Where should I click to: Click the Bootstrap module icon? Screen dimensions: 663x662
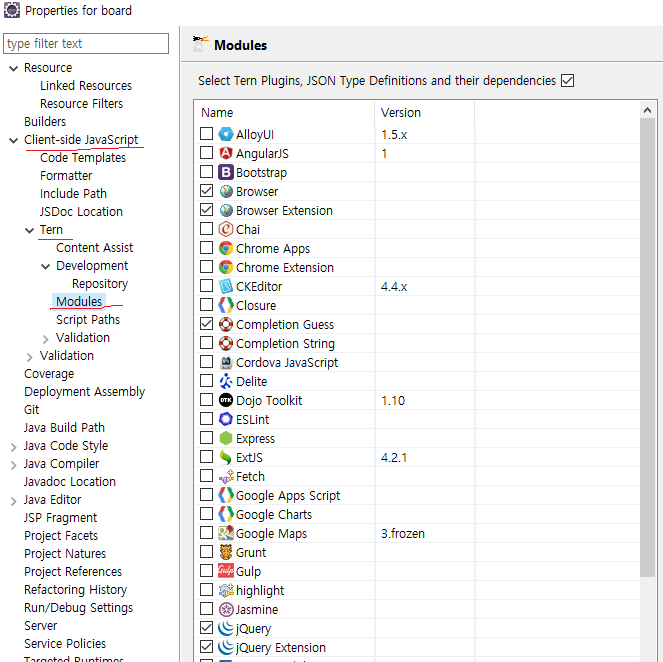[226, 172]
